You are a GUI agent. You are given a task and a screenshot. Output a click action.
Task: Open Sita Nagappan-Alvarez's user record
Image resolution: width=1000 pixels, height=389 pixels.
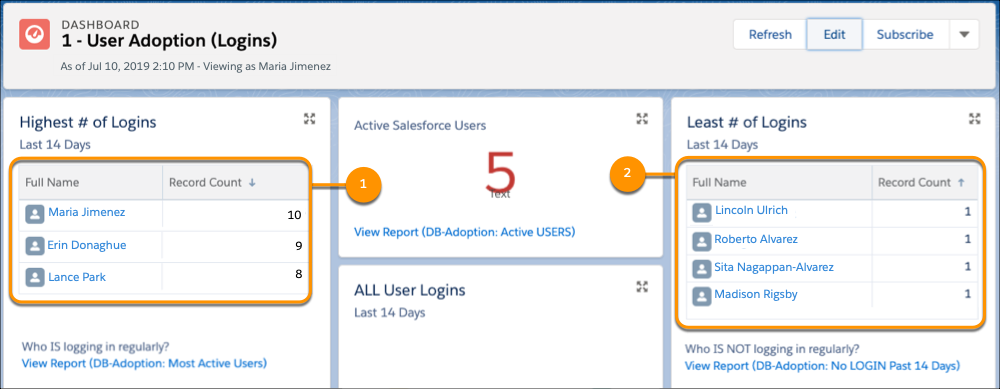pos(774,267)
